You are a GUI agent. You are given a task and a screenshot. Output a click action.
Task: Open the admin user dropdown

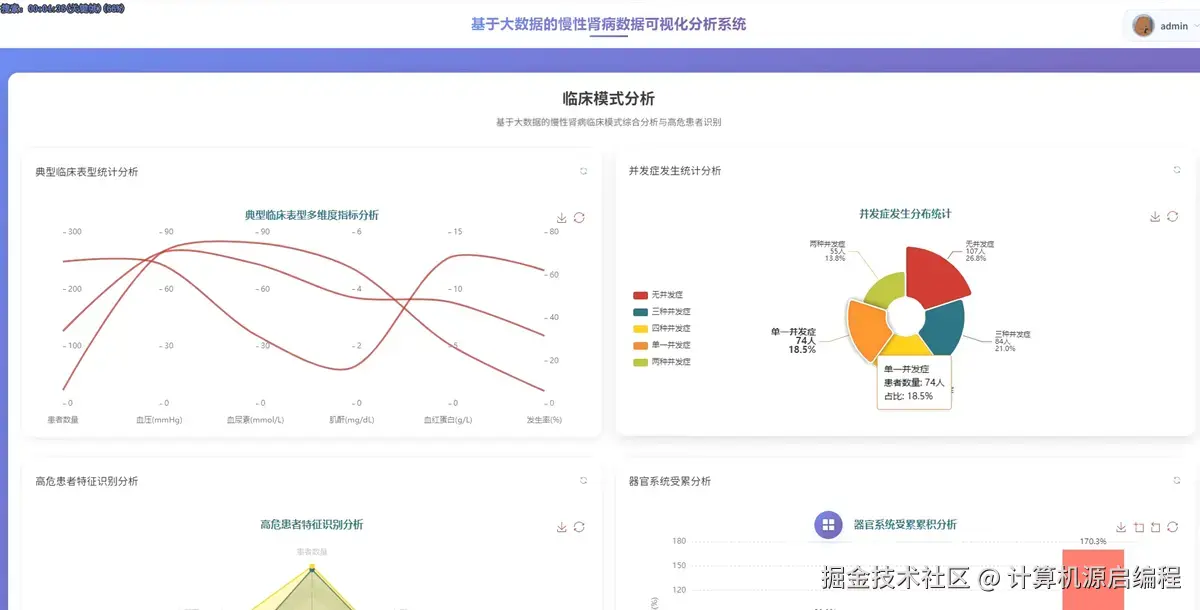[x=1161, y=26]
